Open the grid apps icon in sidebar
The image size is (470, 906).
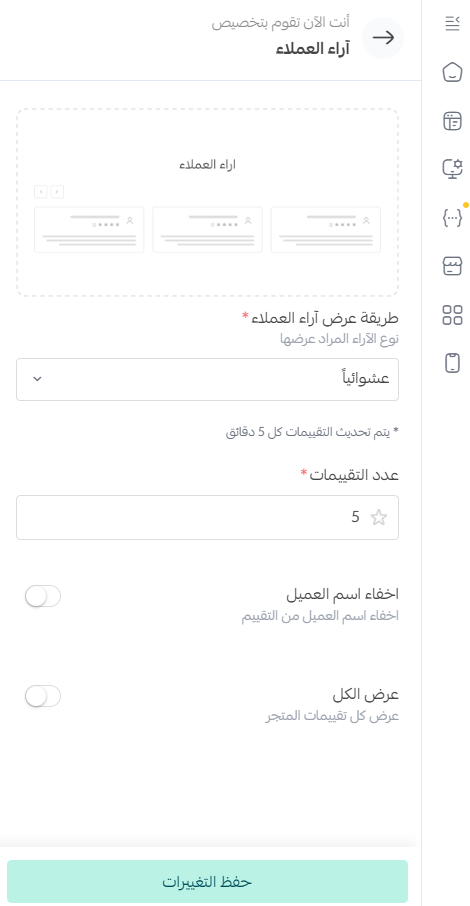coord(452,315)
